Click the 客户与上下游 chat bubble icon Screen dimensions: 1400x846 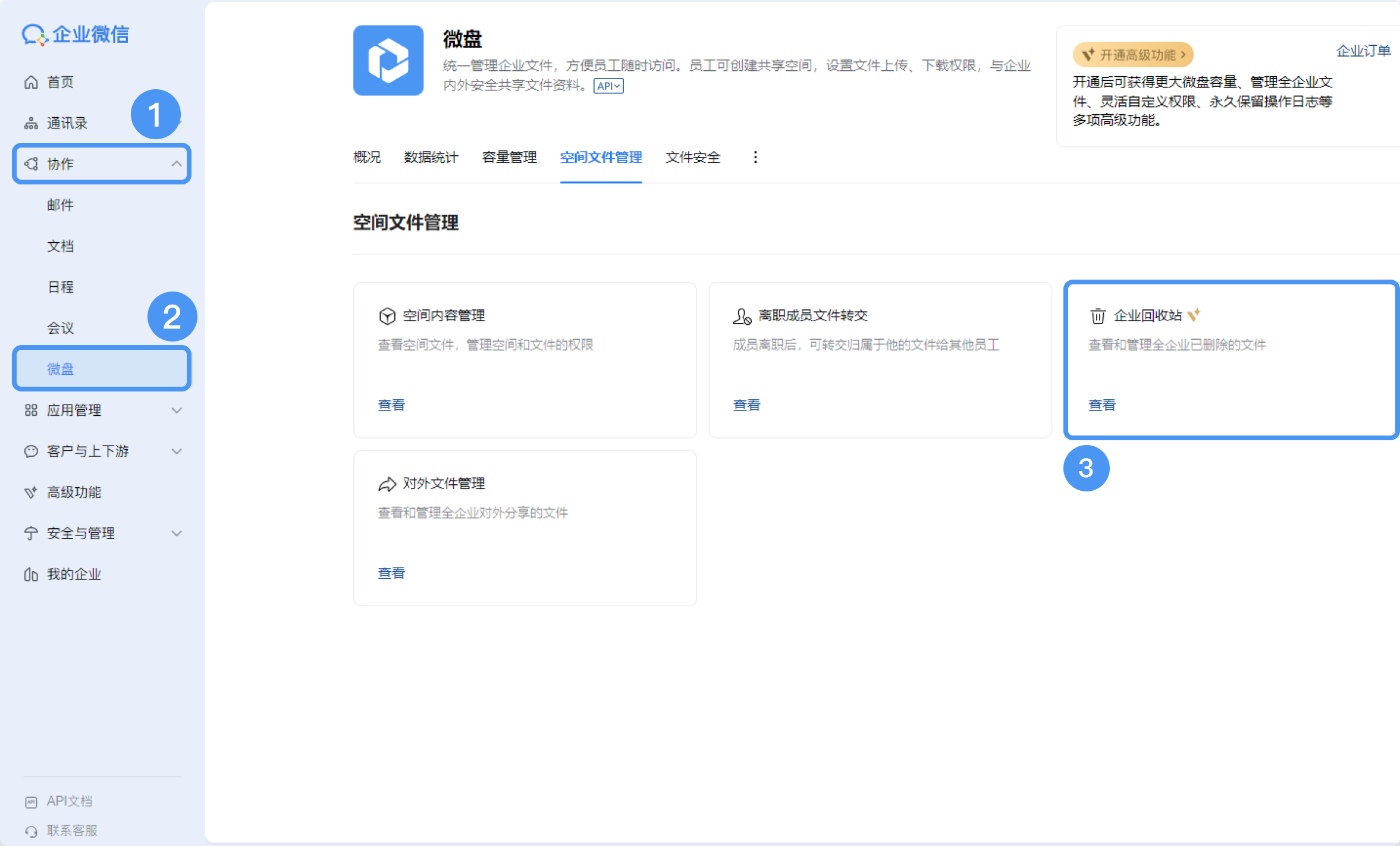pos(31,451)
